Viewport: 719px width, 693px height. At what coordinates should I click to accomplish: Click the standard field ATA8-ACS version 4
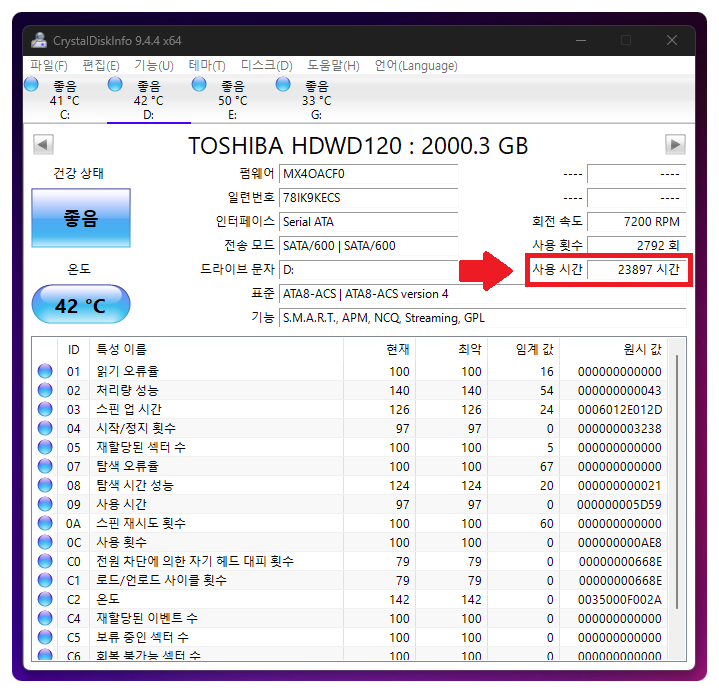(482, 294)
